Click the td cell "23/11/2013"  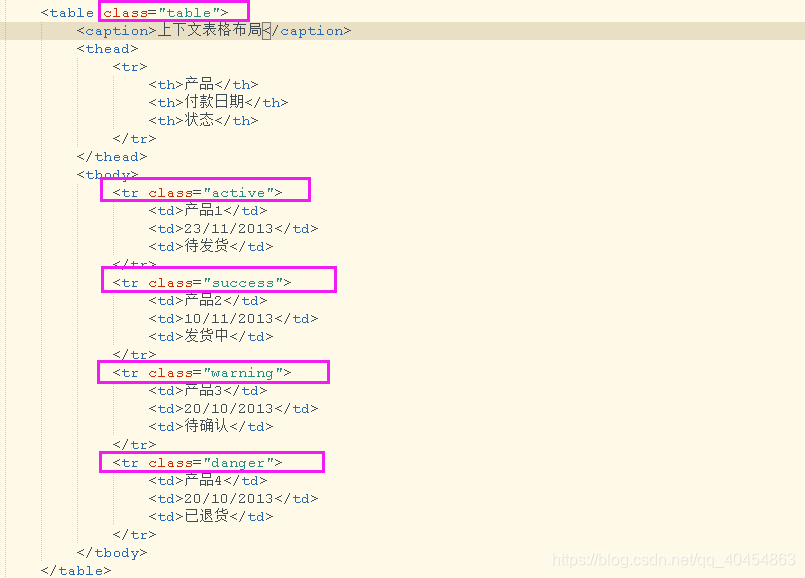pos(234,228)
